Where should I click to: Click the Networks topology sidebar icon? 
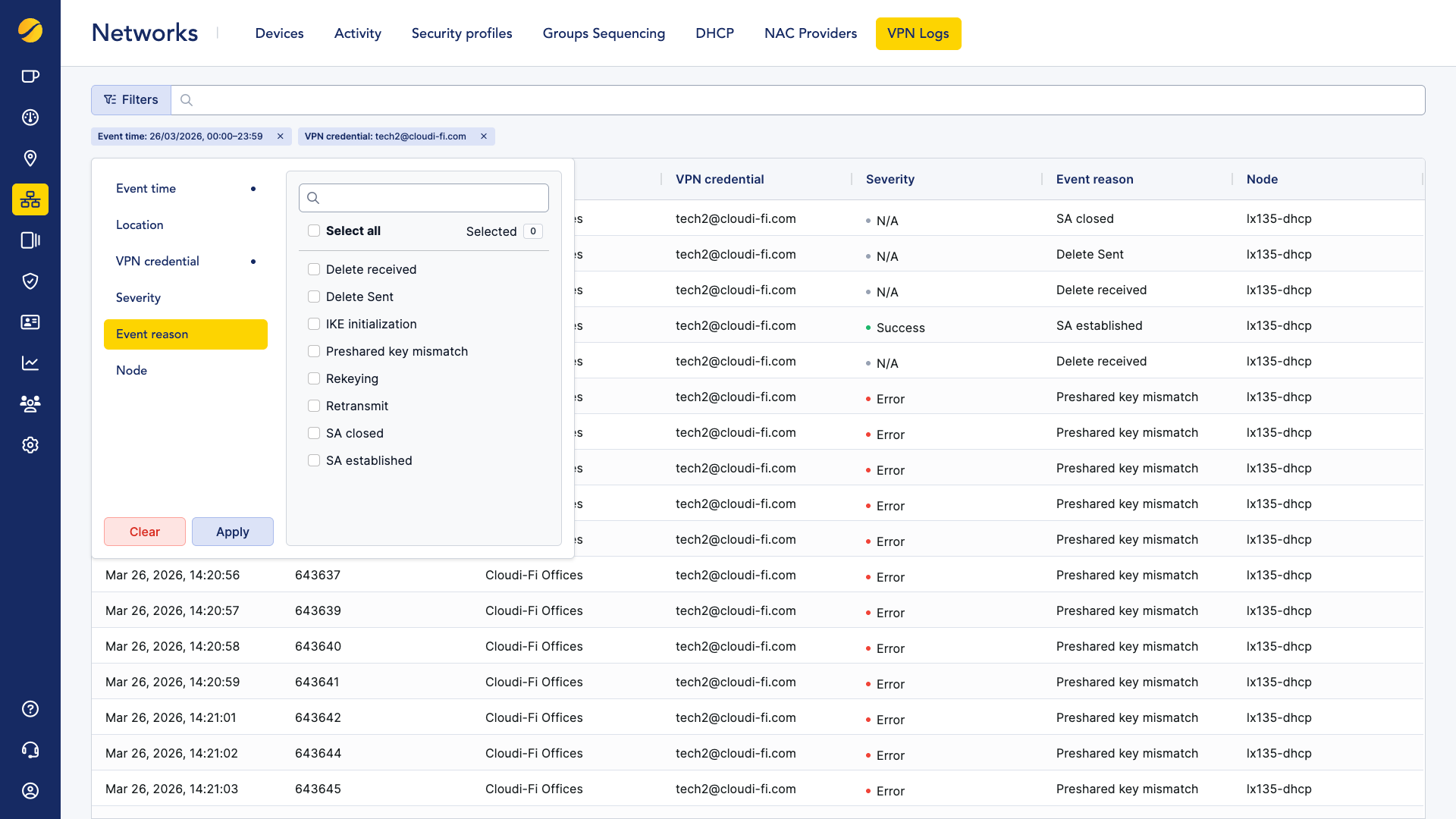[x=30, y=199]
